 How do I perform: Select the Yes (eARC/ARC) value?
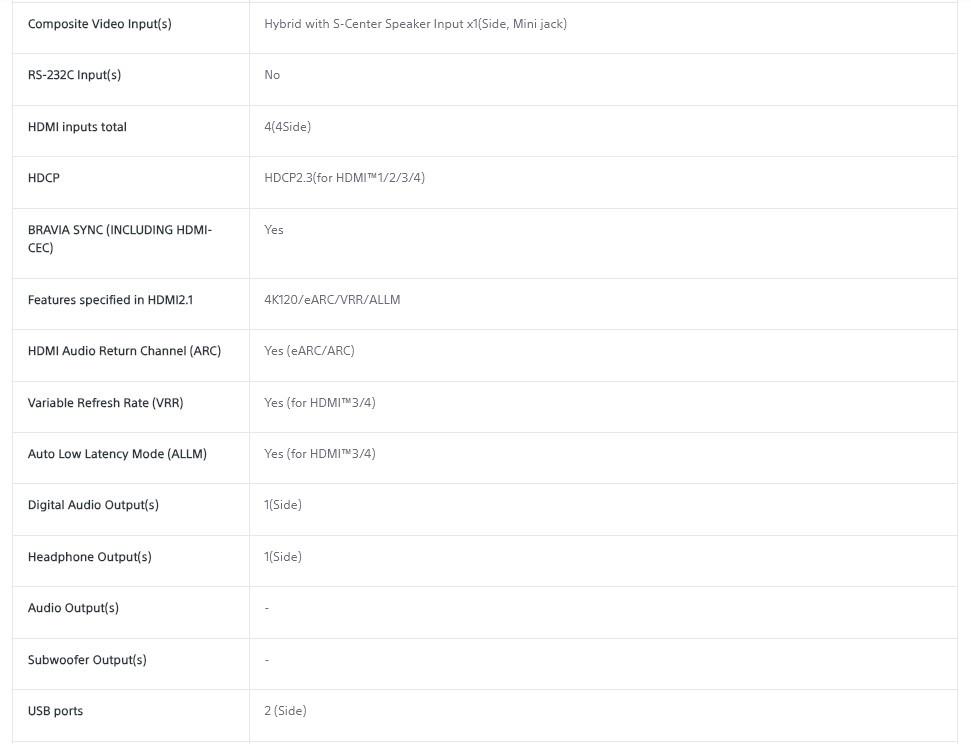(309, 351)
